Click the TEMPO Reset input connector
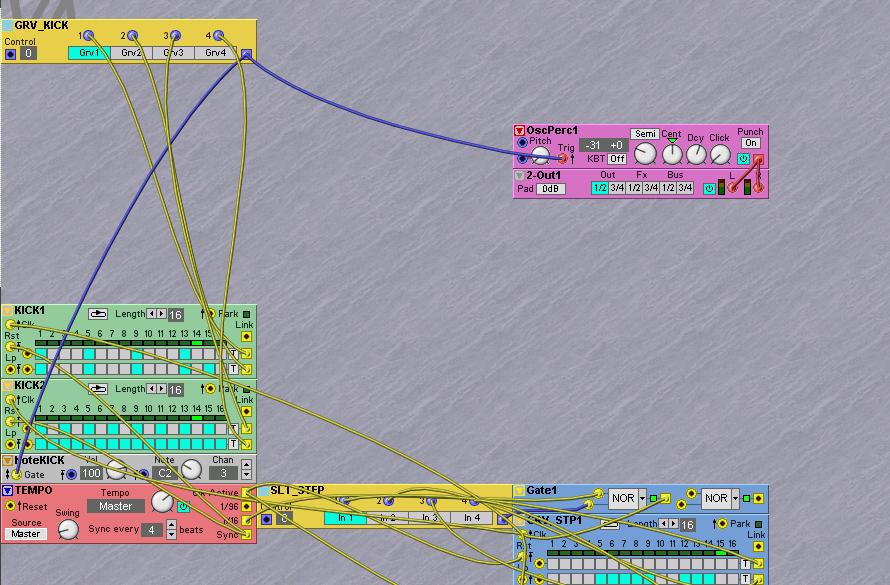The height and width of the screenshot is (585, 890). (x=10, y=507)
